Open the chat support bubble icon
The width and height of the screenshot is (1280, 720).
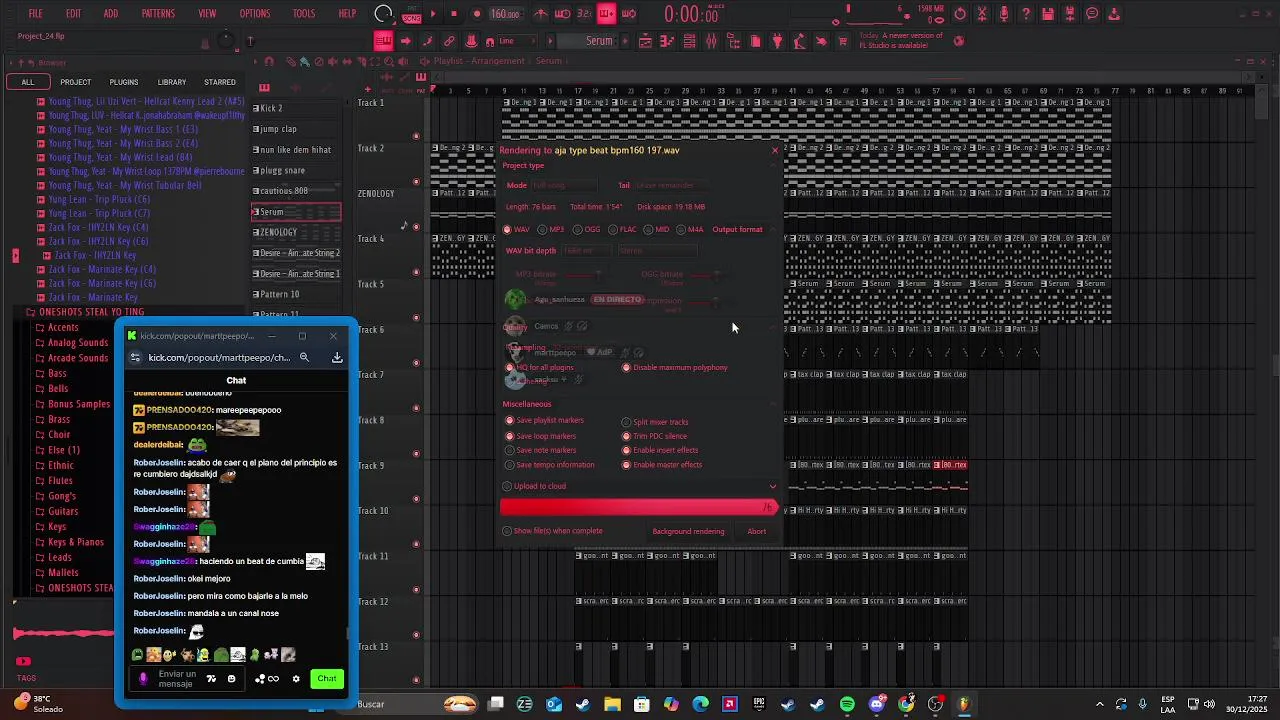(1092, 14)
